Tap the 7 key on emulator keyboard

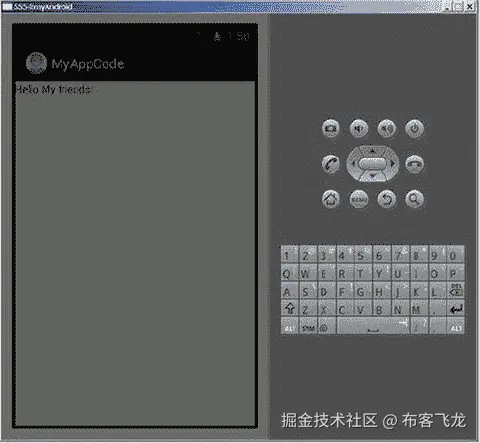point(401,255)
